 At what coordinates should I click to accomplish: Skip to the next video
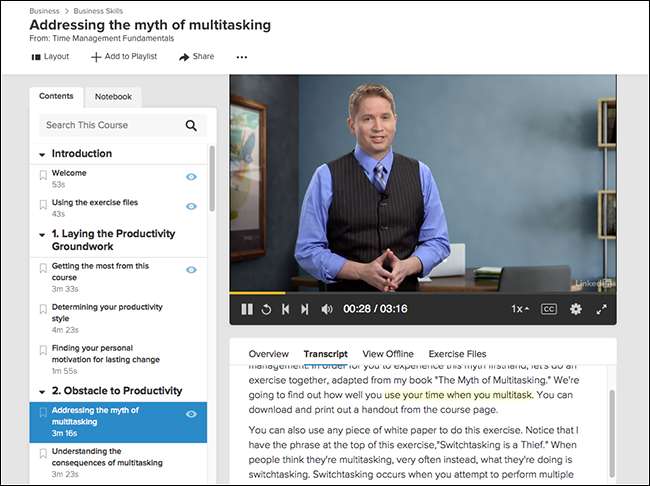pos(305,309)
